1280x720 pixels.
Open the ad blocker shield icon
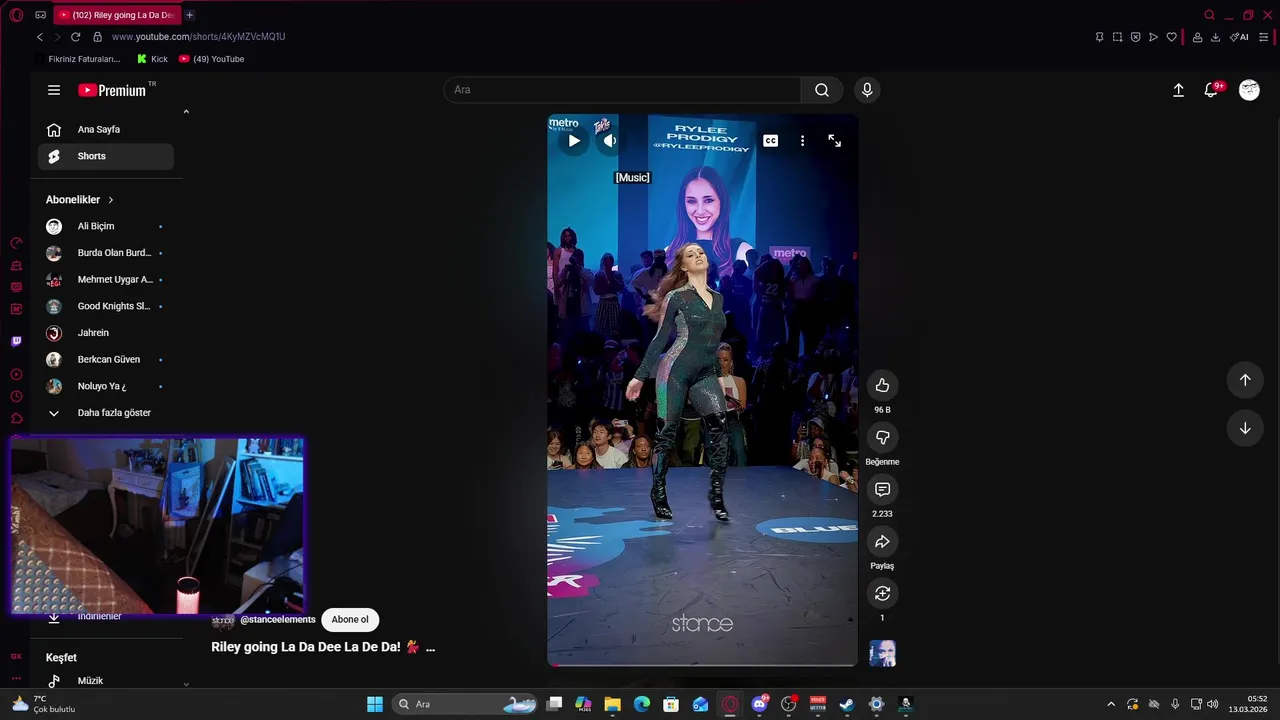pyautogui.click(x=1135, y=37)
